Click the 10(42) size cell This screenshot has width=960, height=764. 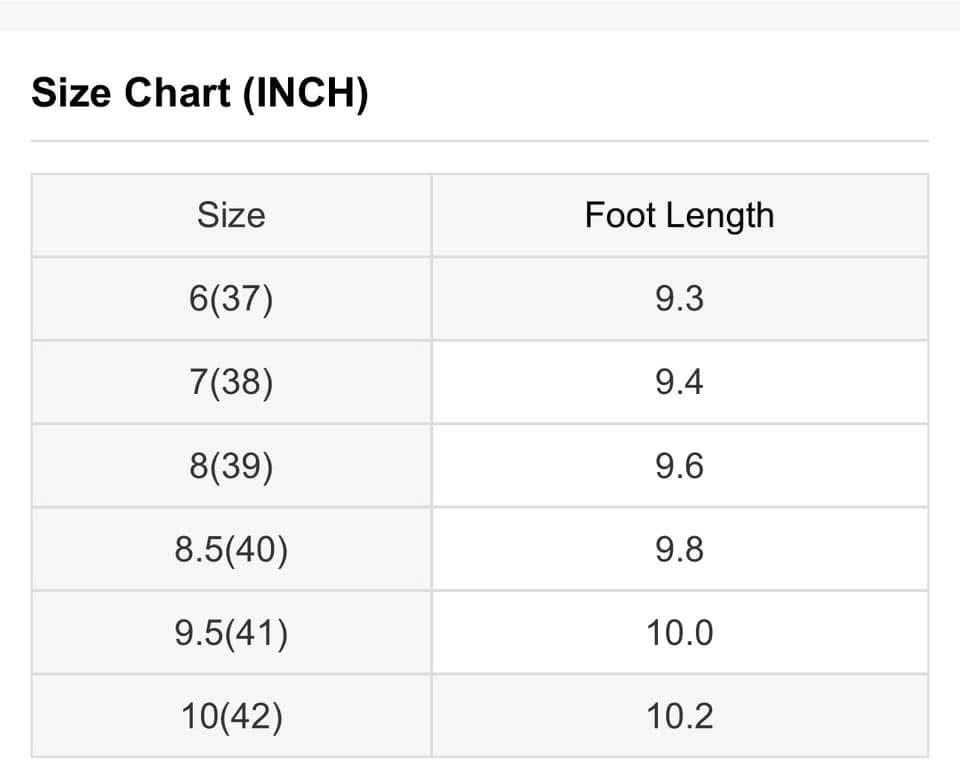[x=231, y=716]
